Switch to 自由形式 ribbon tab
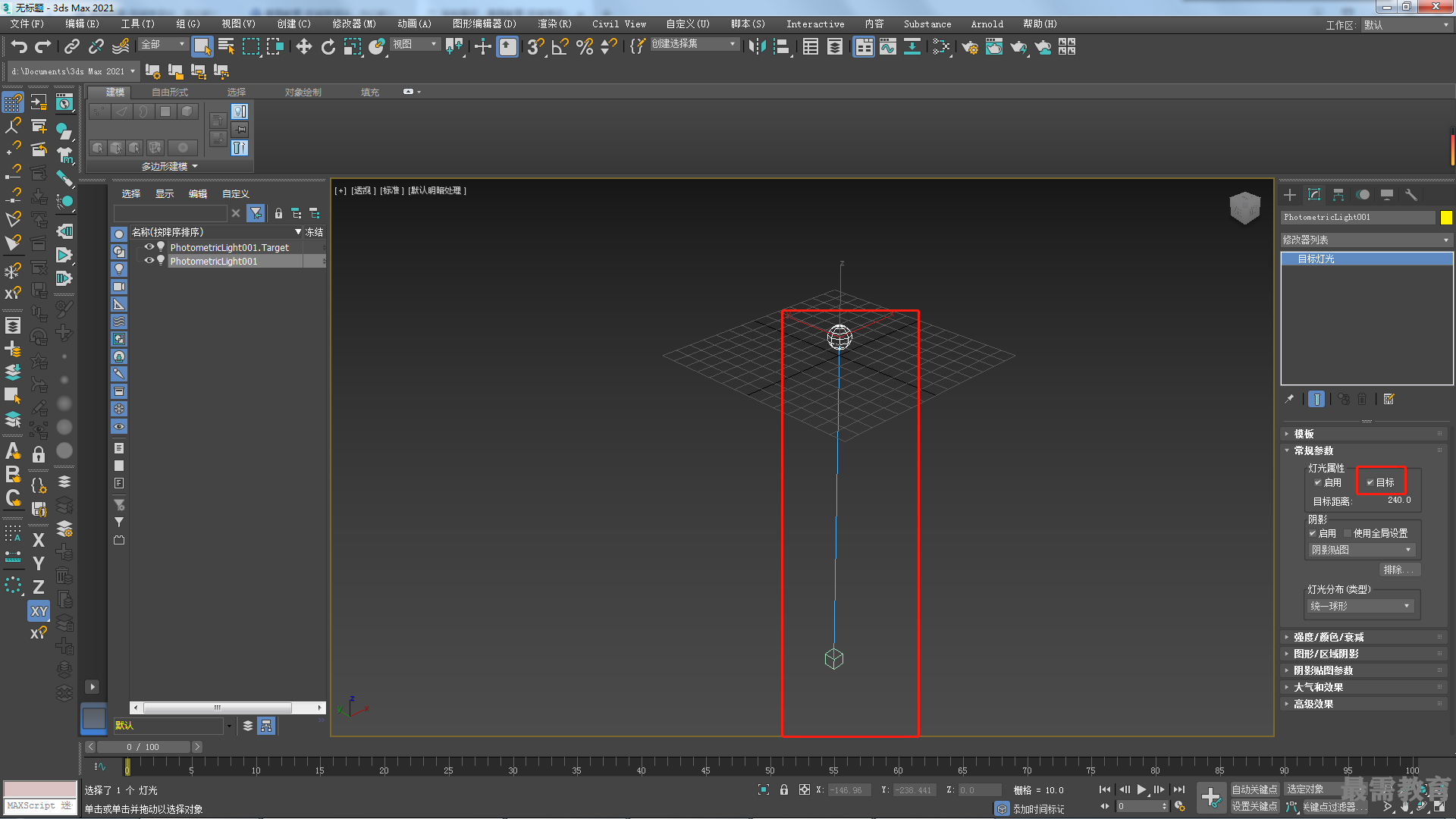This screenshot has height=819, width=1456. tap(170, 92)
